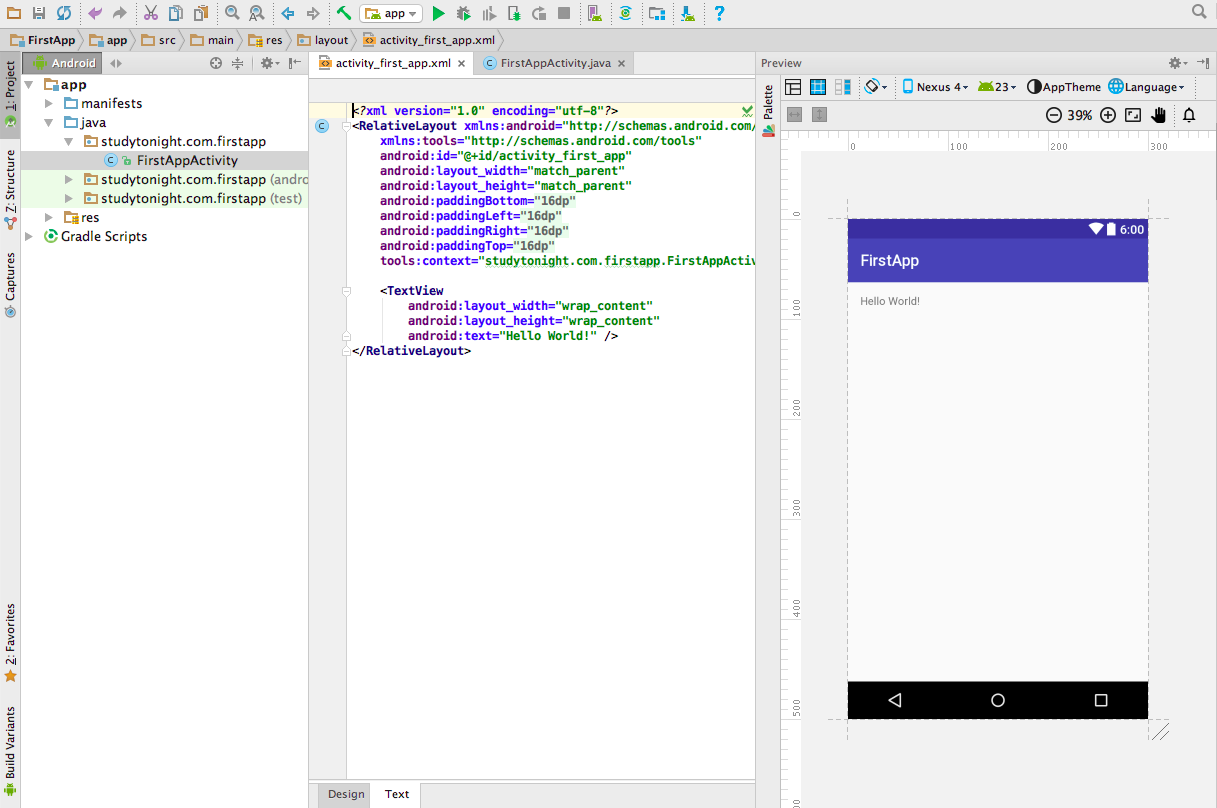Screen dimensions: 1217x808
Task: Open the Captures side tool window
Action: click(10, 285)
